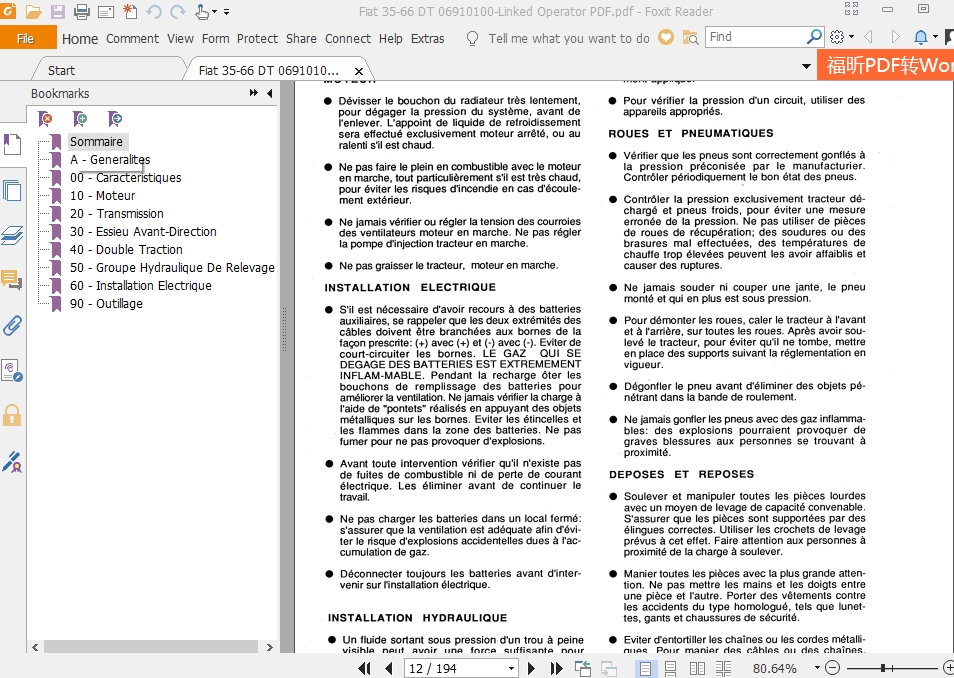The width and height of the screenshot is (954, 678).
Task: Select the Hand tool in the quick toolbar
Action: click(200, 11)
